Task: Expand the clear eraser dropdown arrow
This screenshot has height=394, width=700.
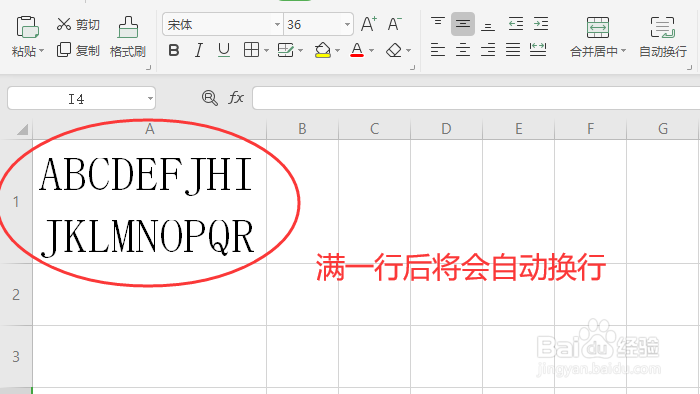Action: click(x=408, y=51)
